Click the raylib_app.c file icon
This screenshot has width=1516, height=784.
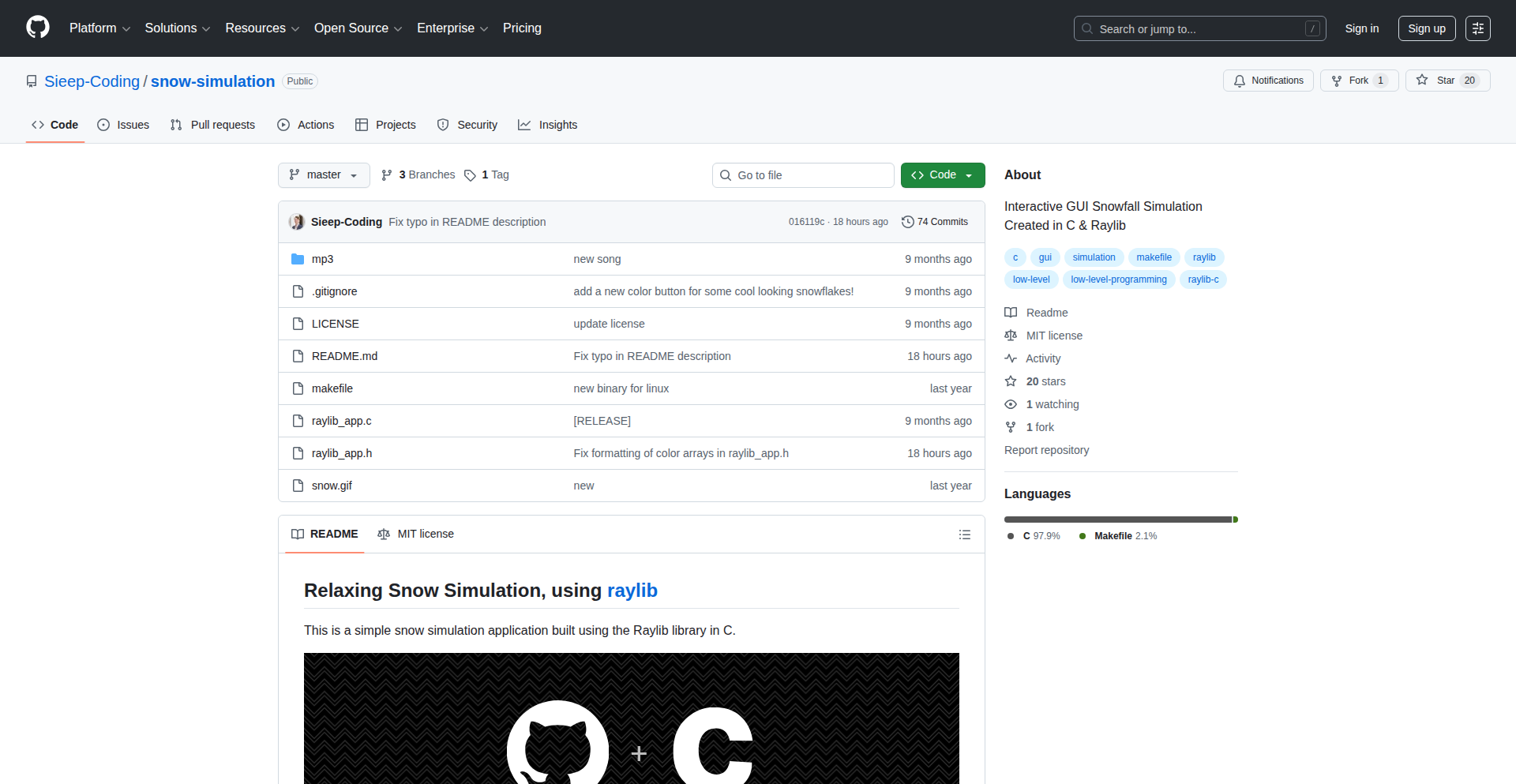coord(298,421)
